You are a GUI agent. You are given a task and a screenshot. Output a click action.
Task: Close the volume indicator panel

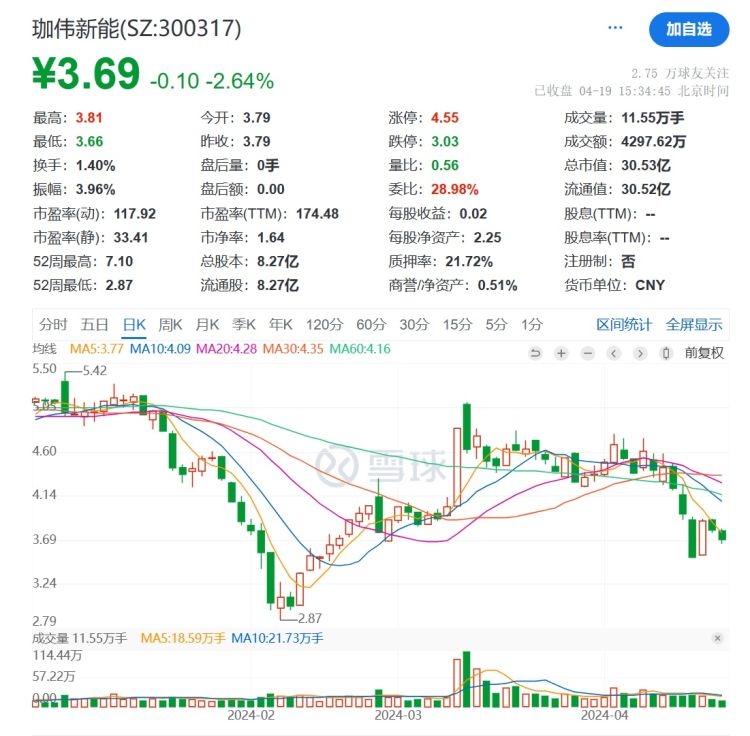(x=717, y=638)
